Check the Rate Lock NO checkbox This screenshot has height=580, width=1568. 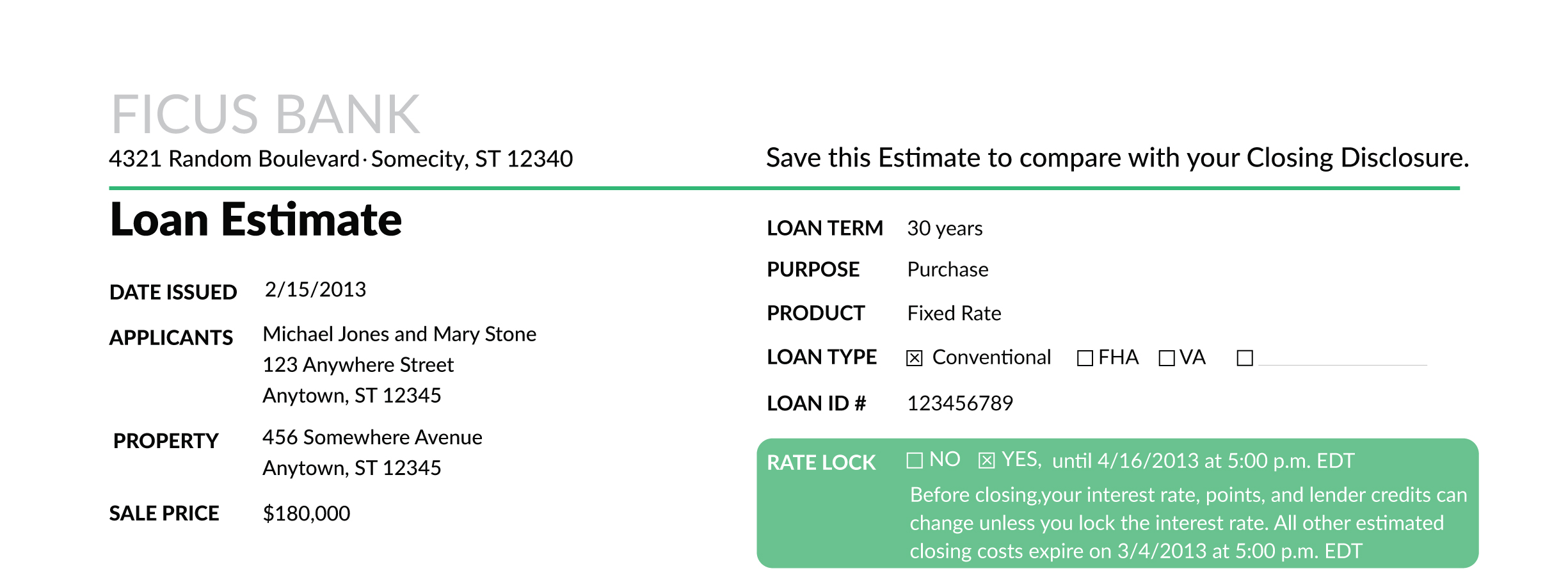pyautogui.click(x=915, y=460)
